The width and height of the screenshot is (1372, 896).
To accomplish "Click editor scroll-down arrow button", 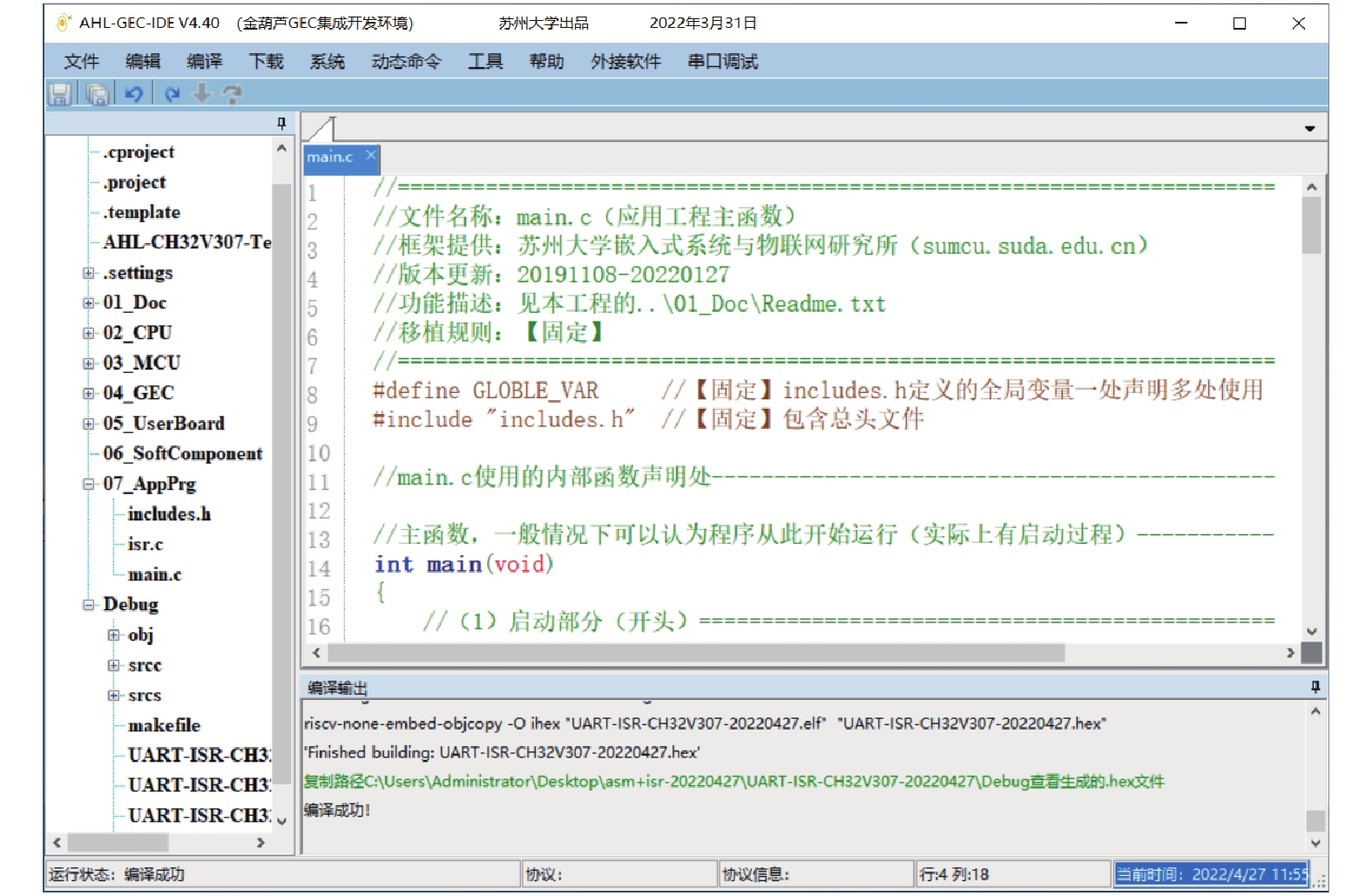I will click(1312, 631).
